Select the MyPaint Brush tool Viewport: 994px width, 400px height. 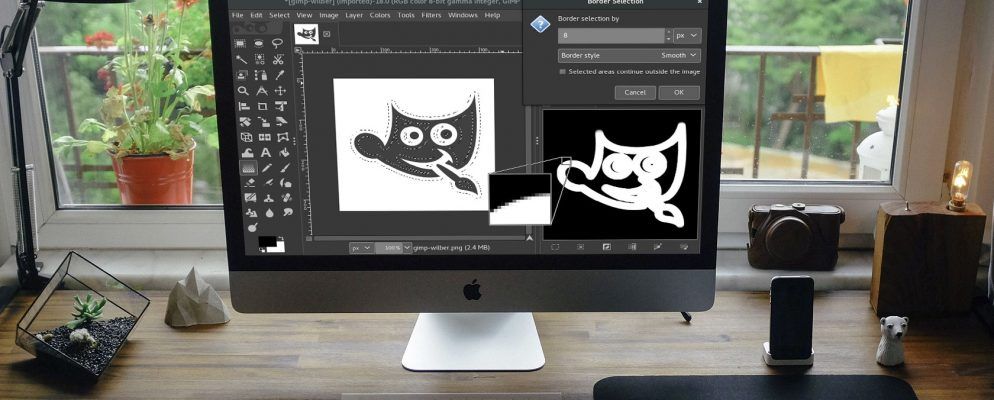[250, 198]
